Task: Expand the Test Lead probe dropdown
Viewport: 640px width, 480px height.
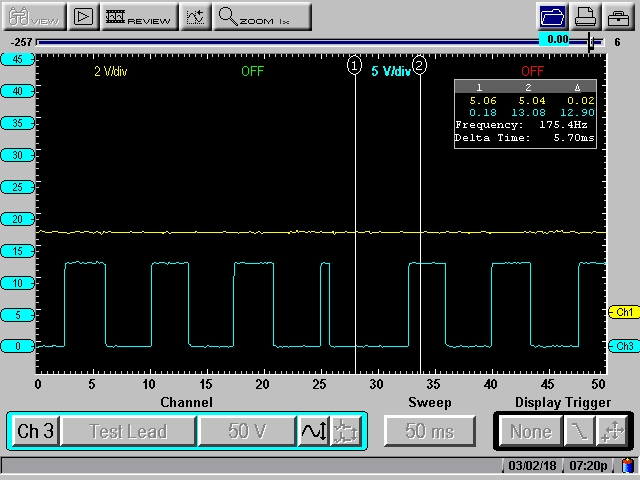Action: point(127,431)
